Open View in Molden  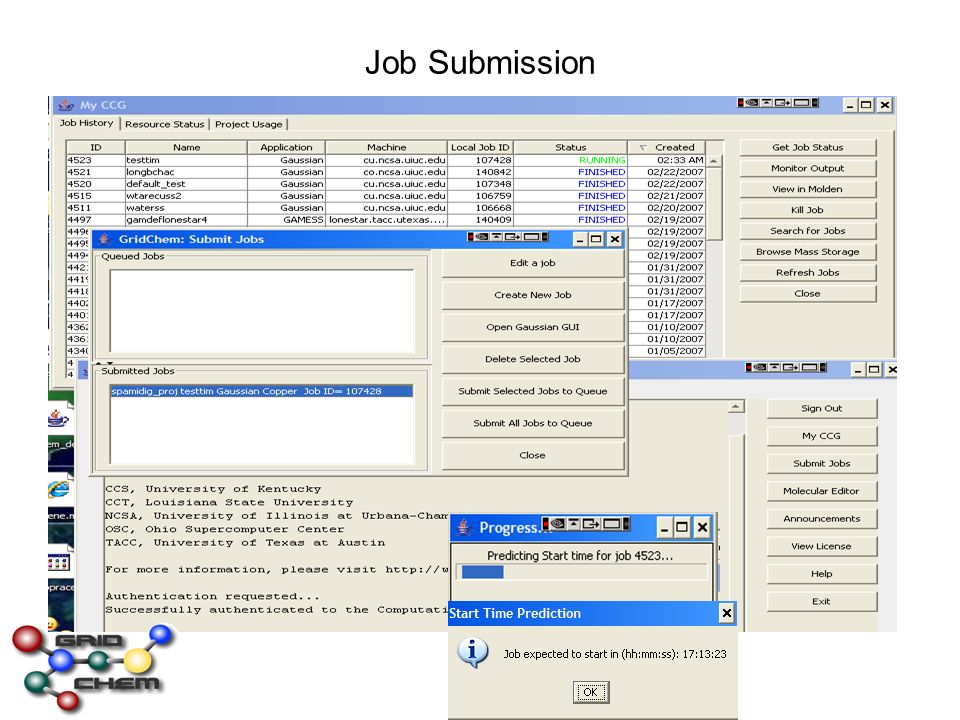(x=808, y=189)
